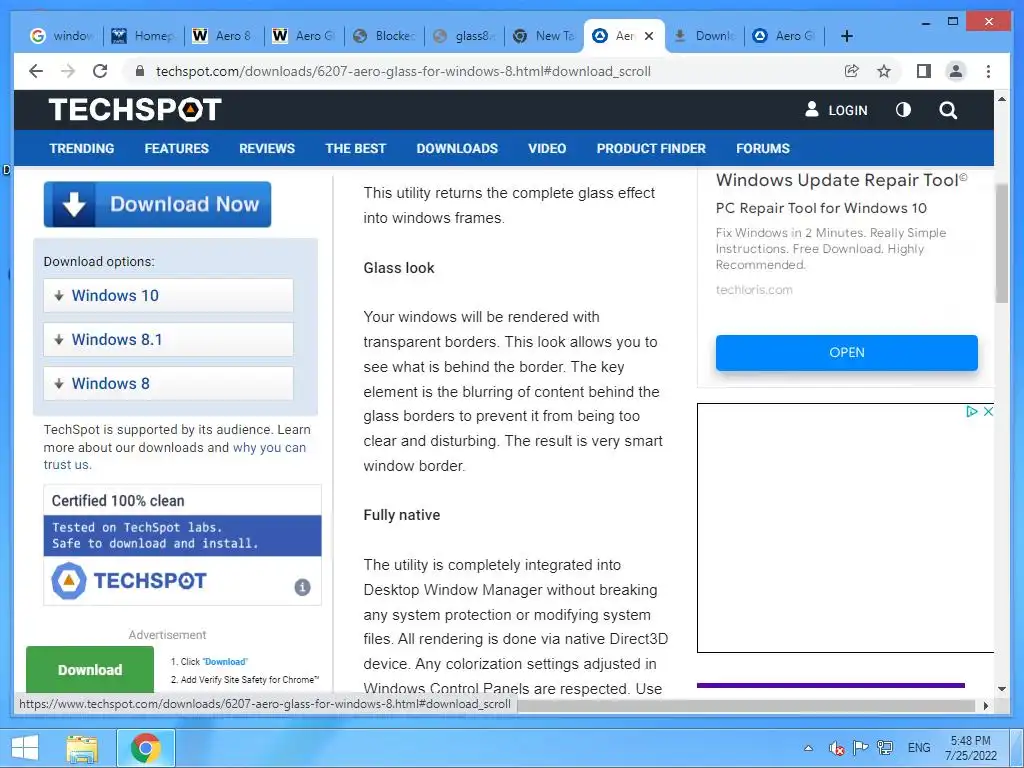Open the FORUMS menu
Screen dimensions: 1024x768
pos(763,148)
